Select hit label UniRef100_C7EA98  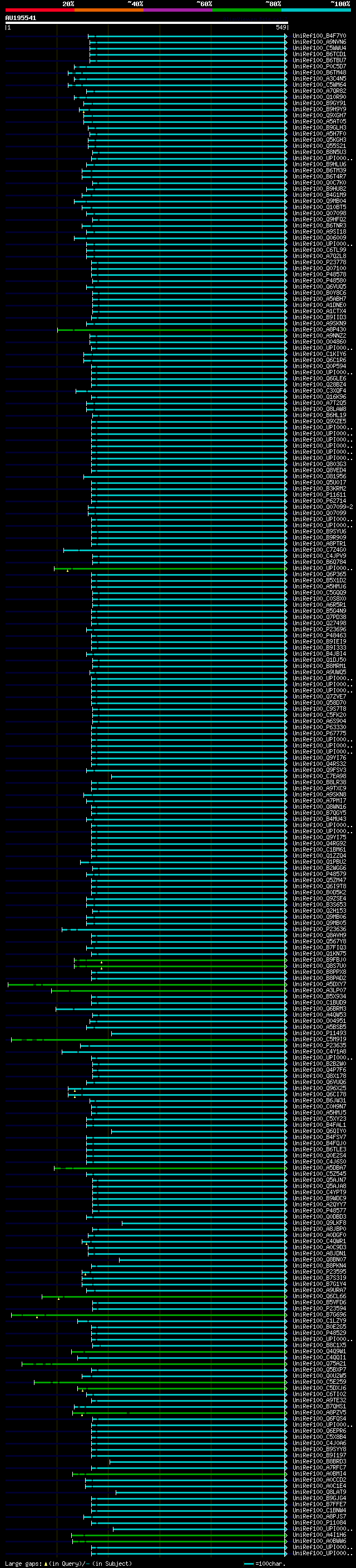click(x=319, y=776)
